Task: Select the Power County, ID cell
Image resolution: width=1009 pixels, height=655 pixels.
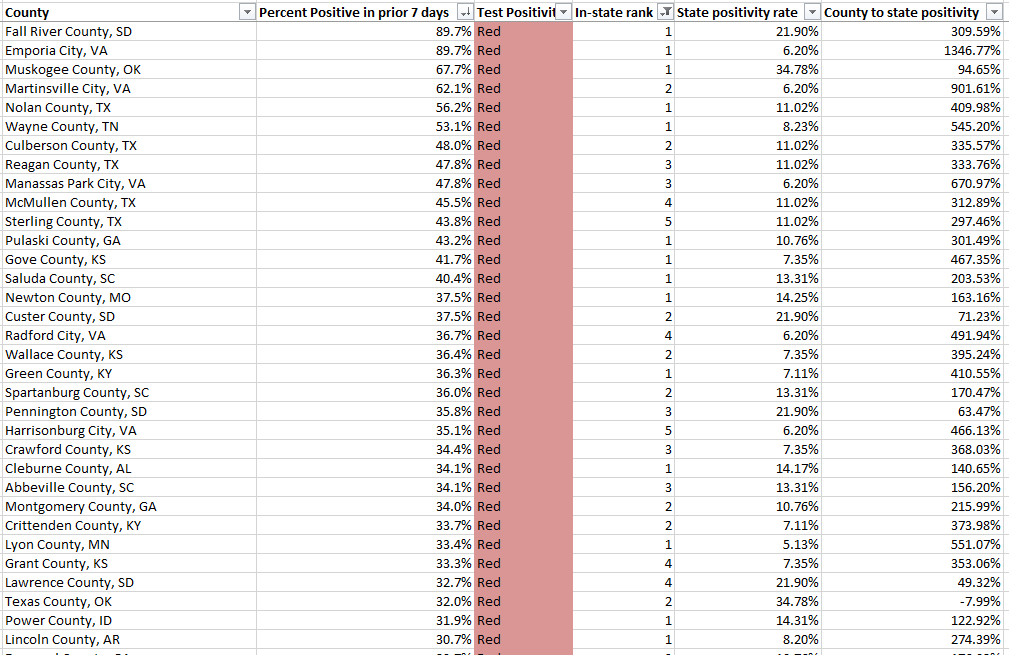Action: (x=129, y=620)
